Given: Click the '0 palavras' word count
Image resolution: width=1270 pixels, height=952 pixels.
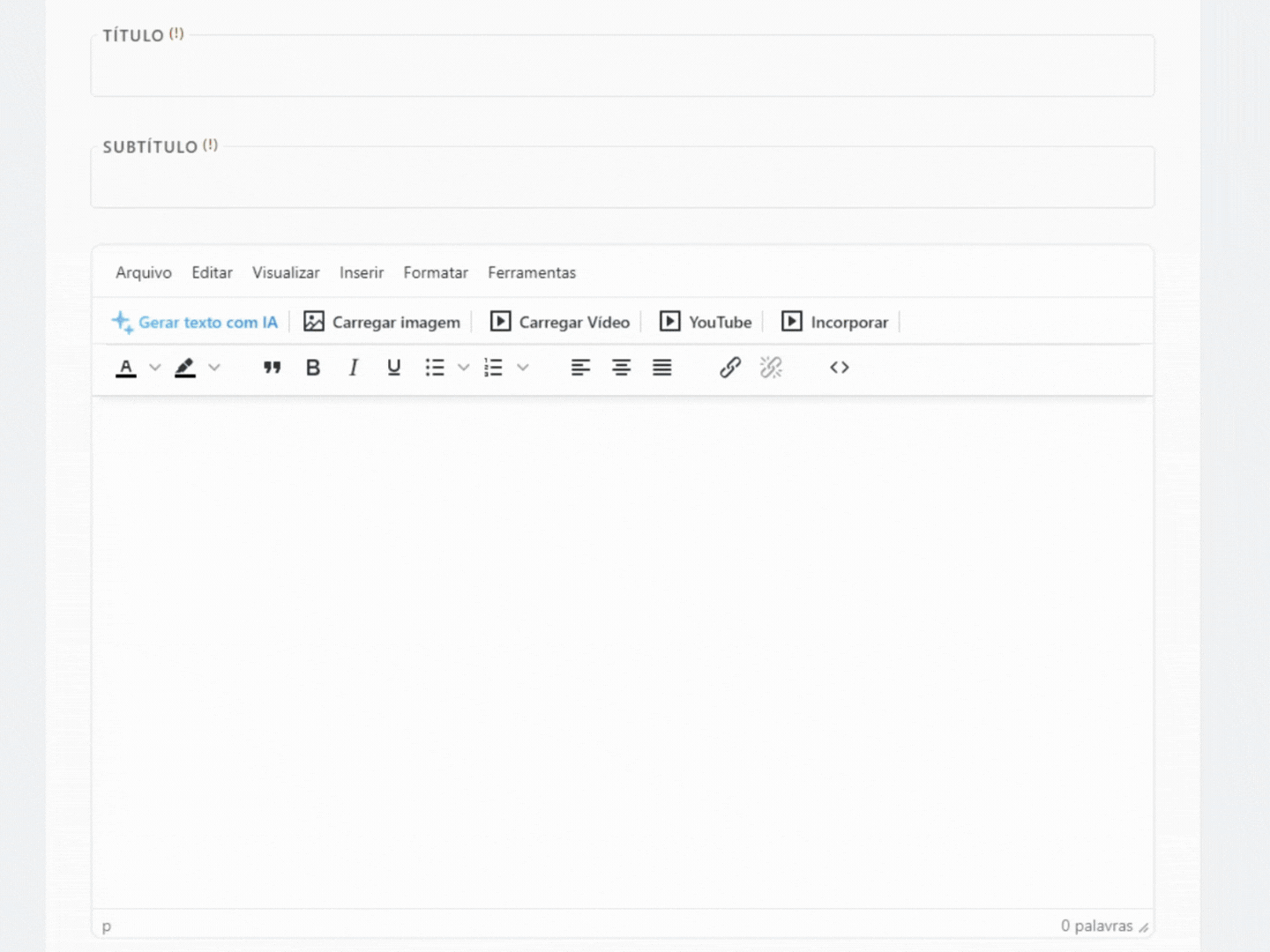Looking at the screenshot, I should [x=1096, y=926].
